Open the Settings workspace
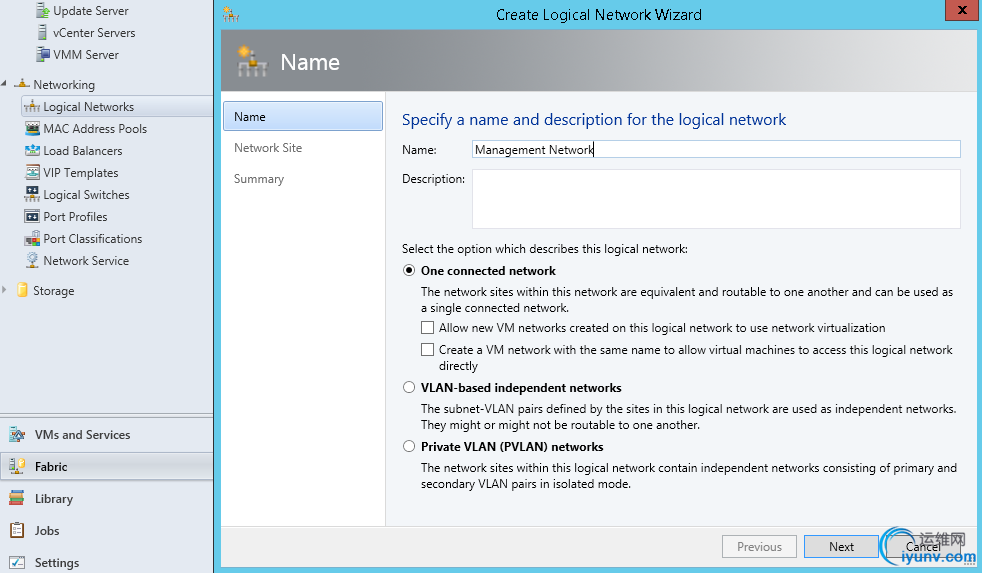 click(x=106, y=562)
